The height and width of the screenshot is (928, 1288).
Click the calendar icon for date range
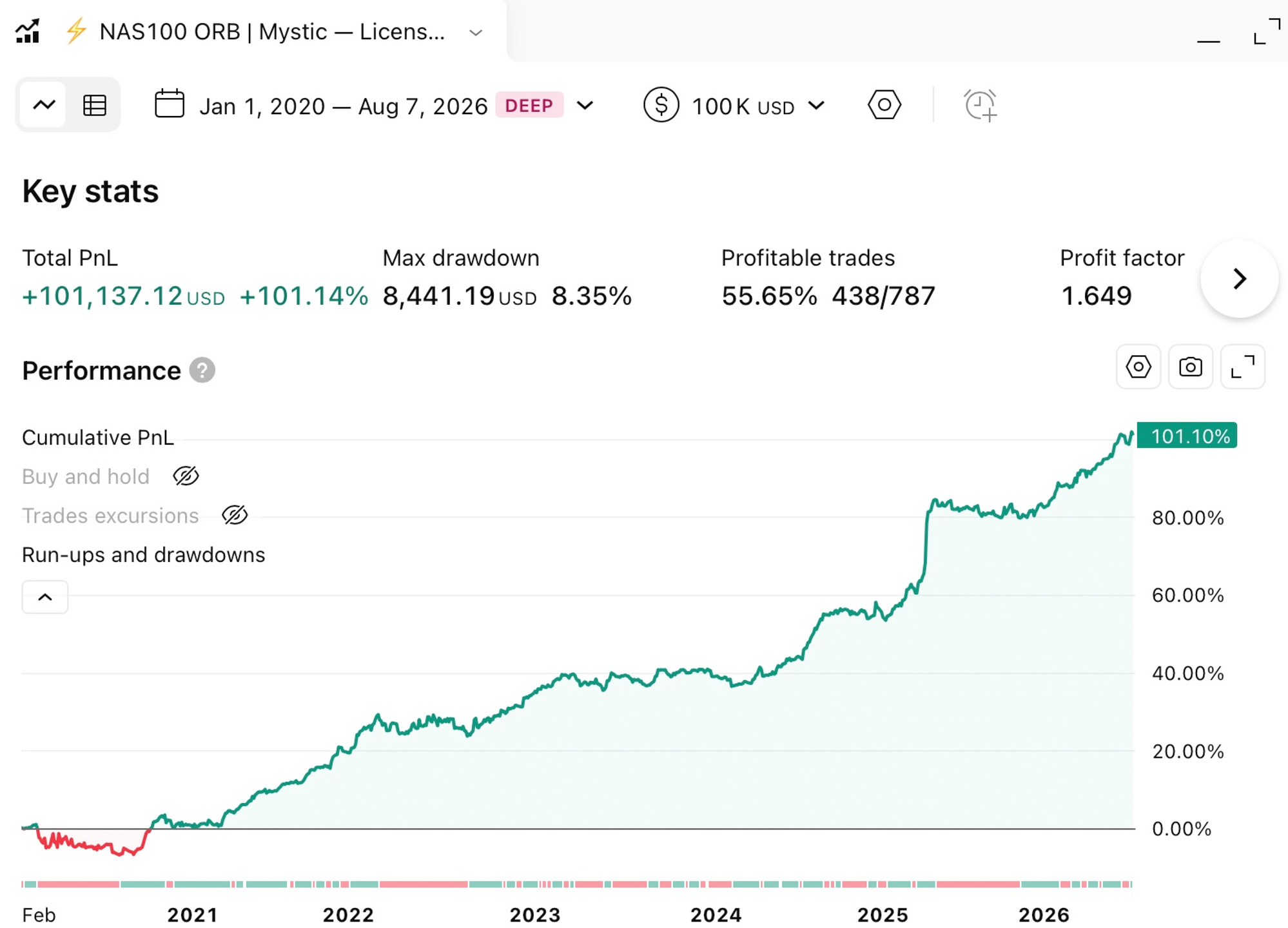170,104
